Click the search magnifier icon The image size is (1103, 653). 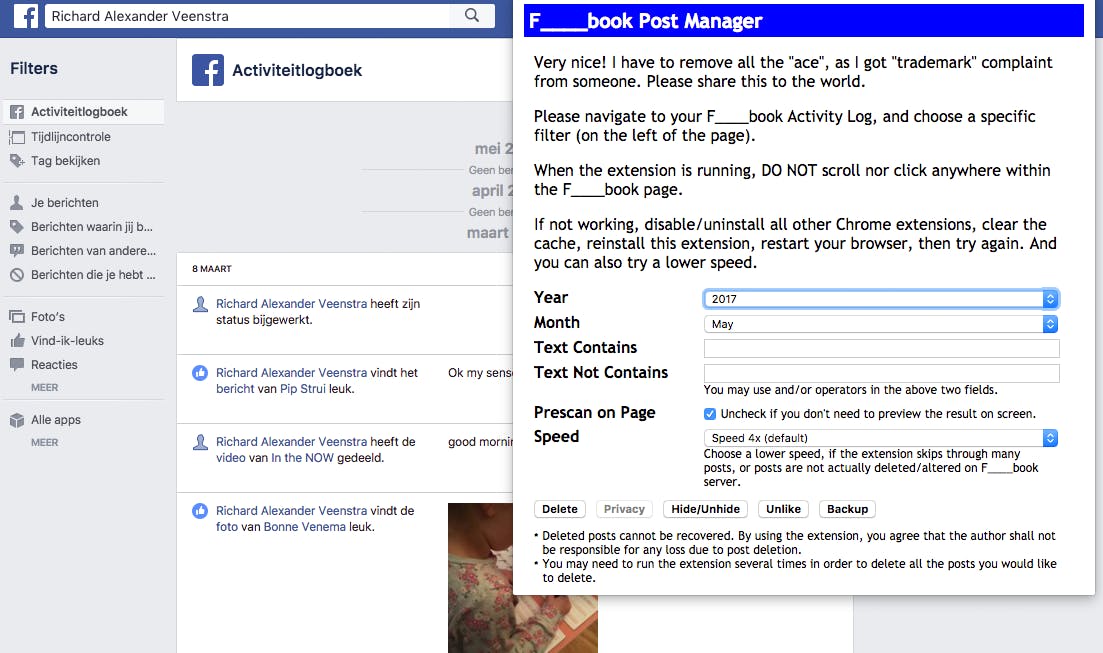pos(472,15)
